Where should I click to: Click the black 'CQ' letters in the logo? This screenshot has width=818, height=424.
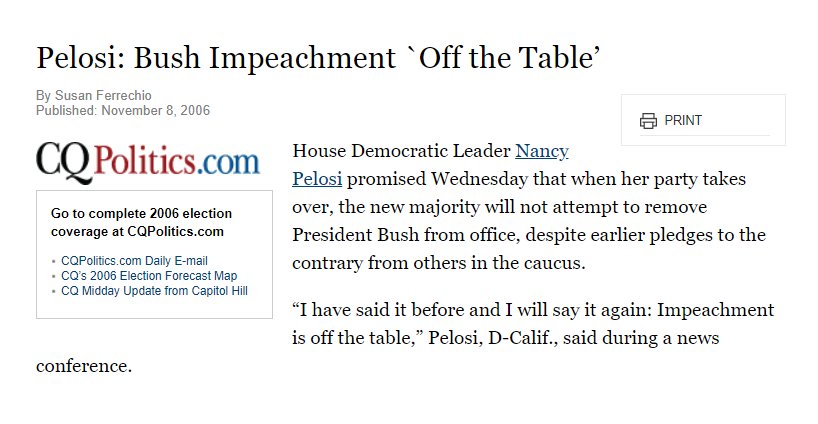(x=63, y=162)
